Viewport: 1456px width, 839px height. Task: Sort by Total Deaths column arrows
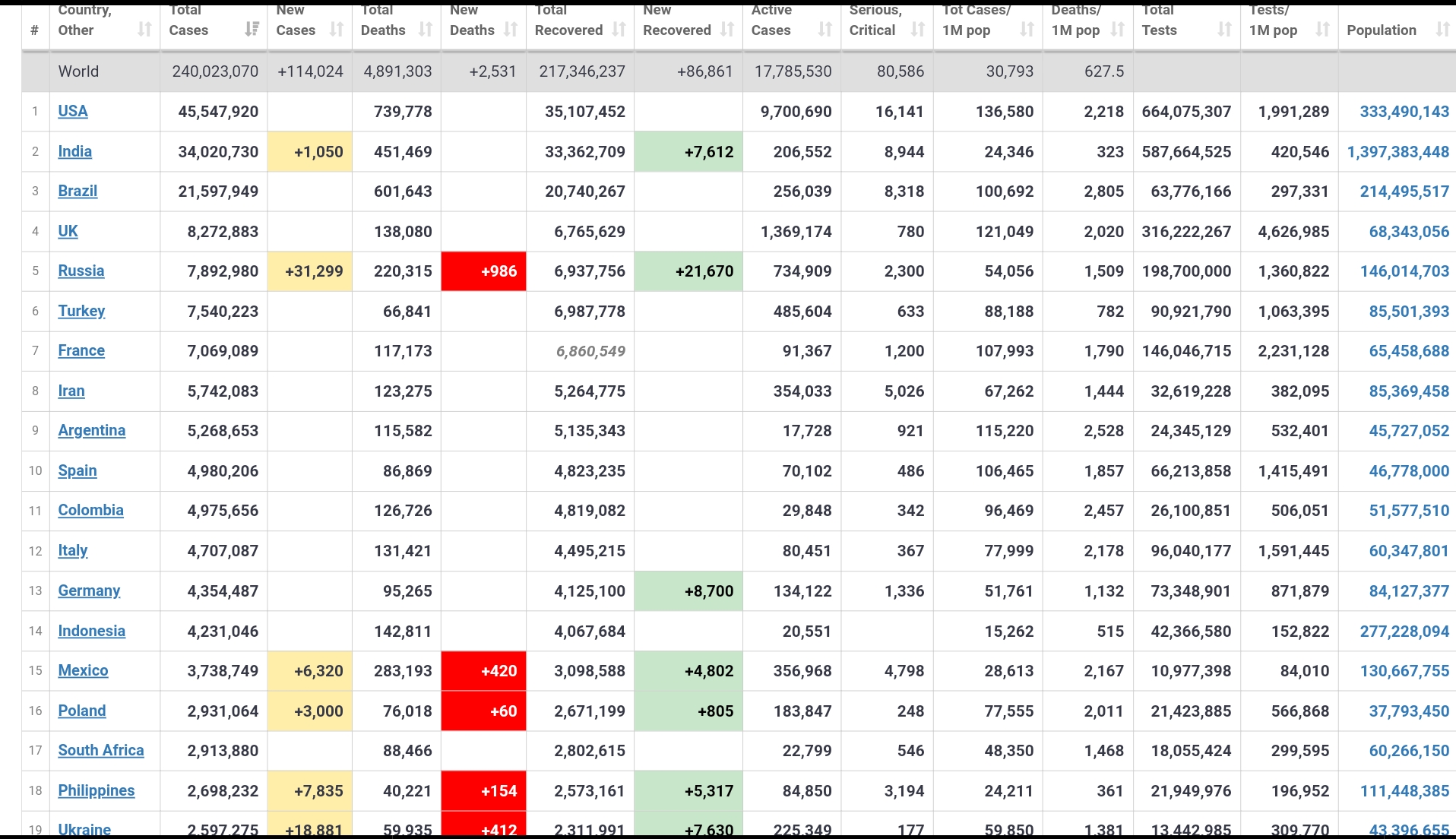pos(426,30)
